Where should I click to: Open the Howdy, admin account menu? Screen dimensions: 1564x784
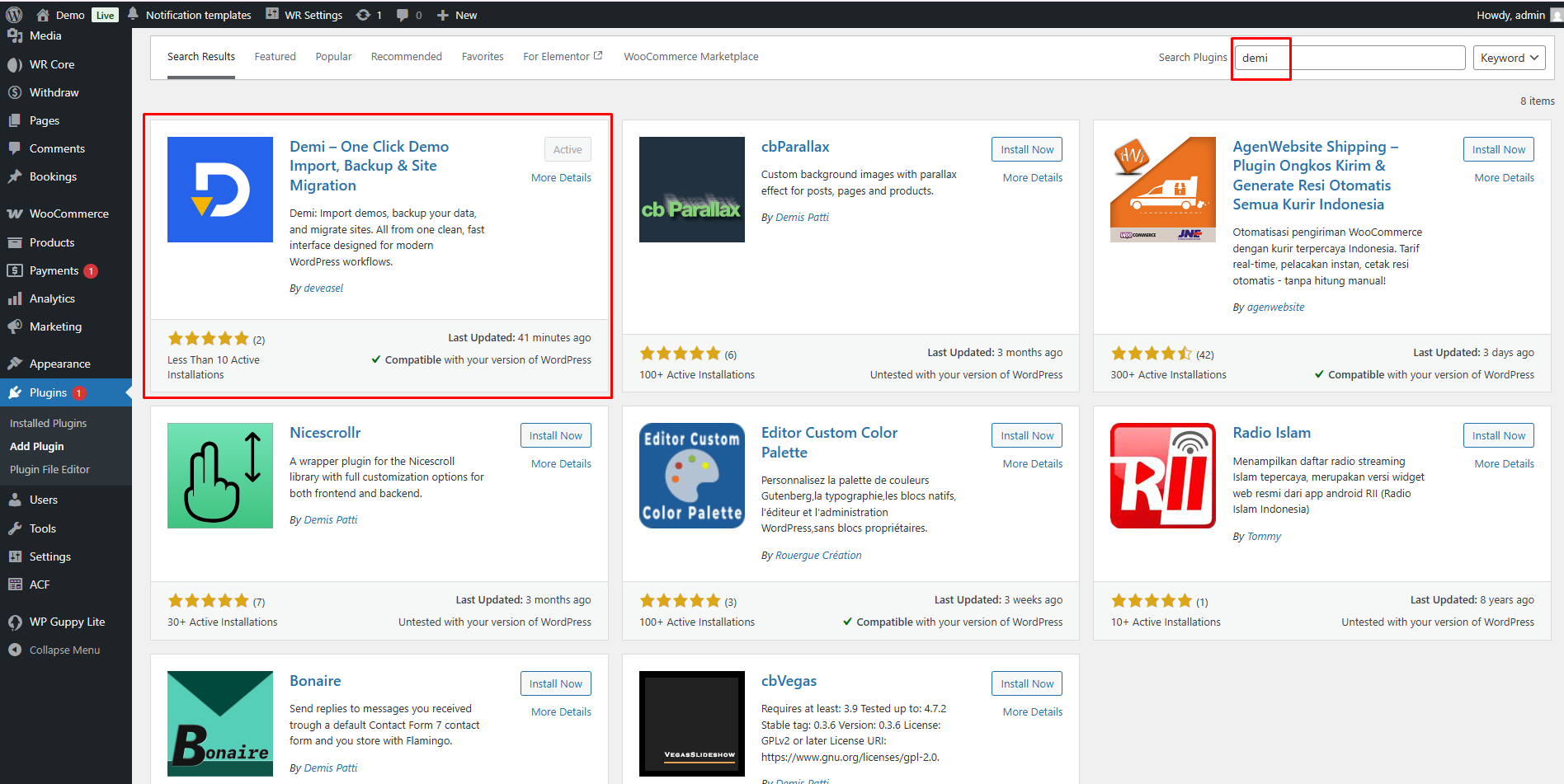(x=1510, y=15)
